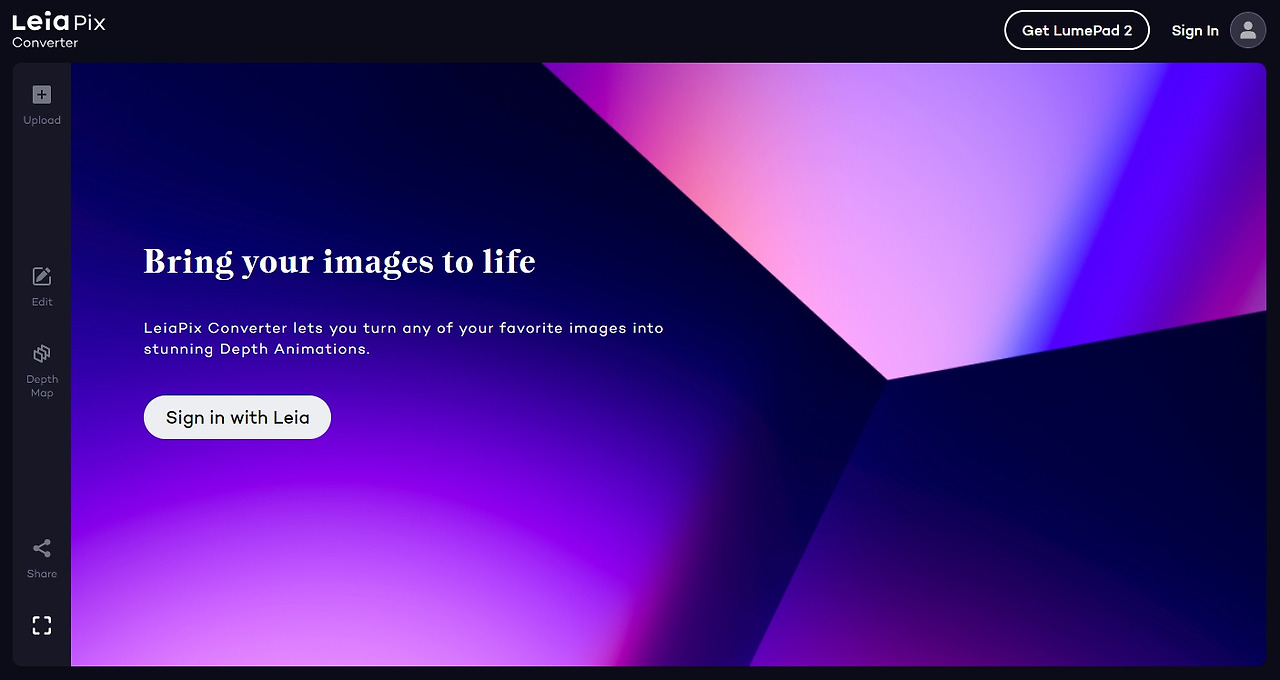Click the "stunning Depth Animations." text line
Viewport: 1280px width, 680px height.
tap(257, 350)
